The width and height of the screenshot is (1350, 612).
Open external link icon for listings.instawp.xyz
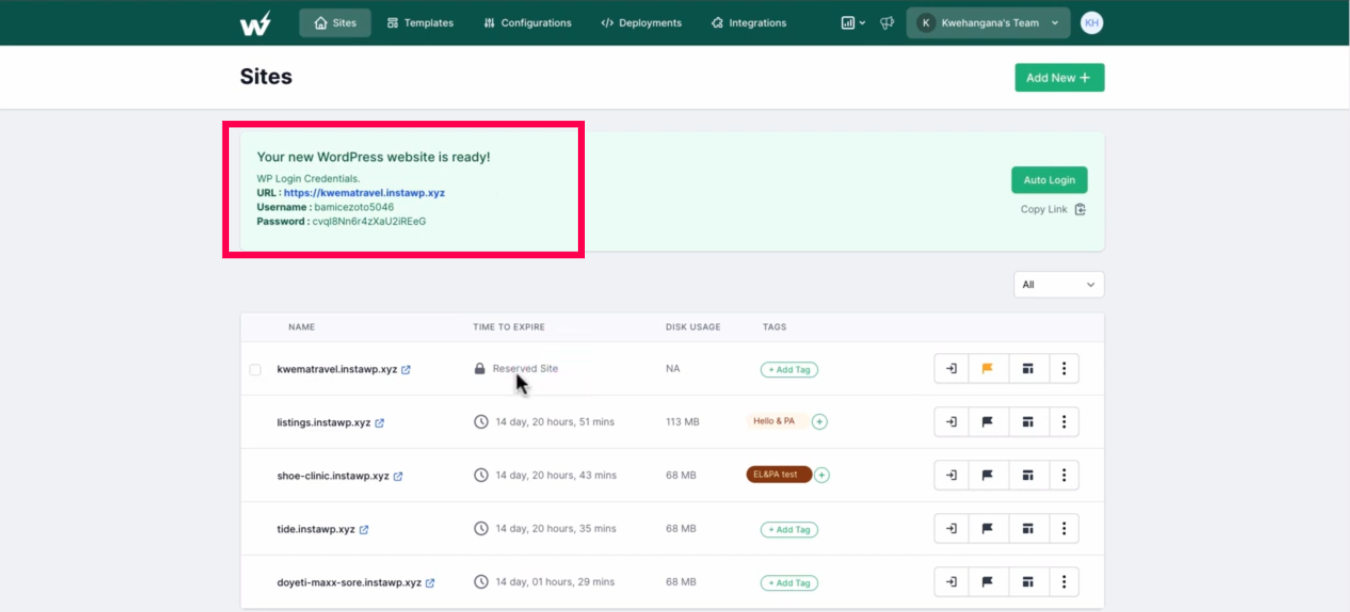(x=379, y=423)
